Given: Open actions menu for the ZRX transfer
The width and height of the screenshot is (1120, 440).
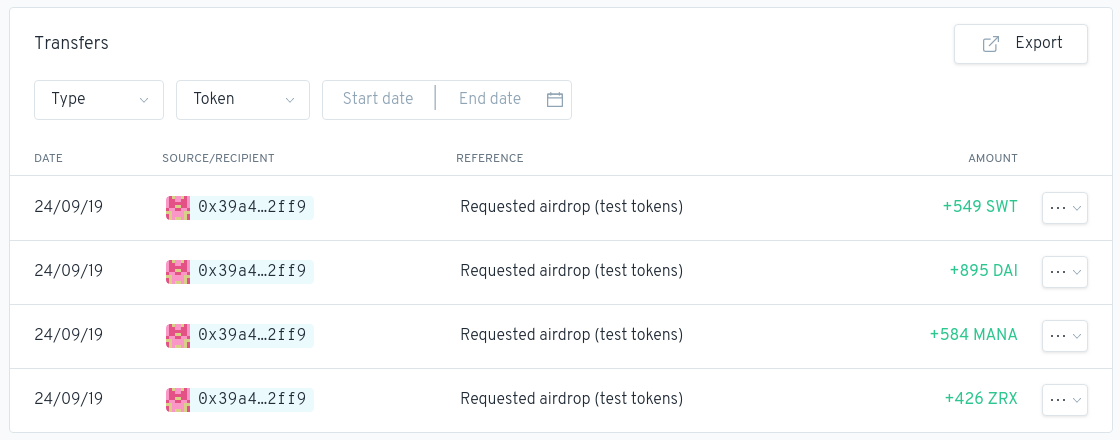Looking at the screenshot, I should [x=1064, y=400].
